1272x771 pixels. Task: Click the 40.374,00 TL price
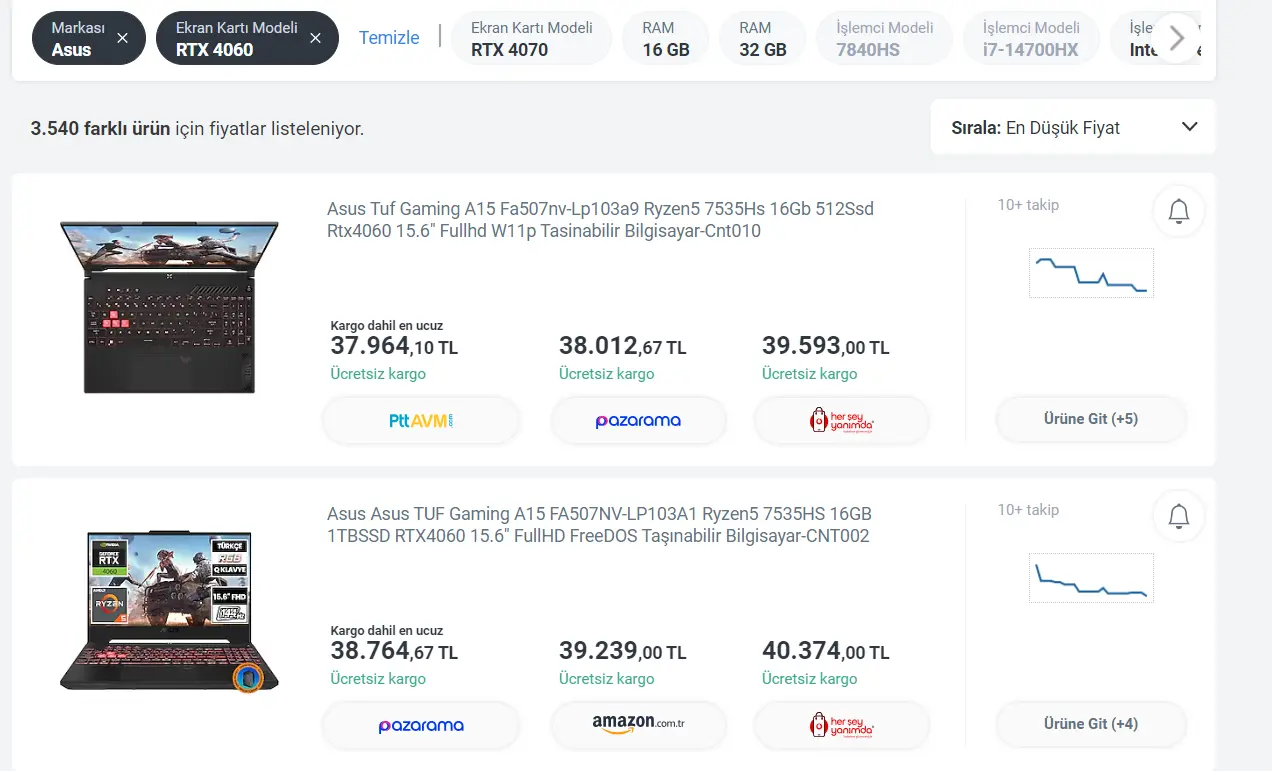click(x=826, y=651)
